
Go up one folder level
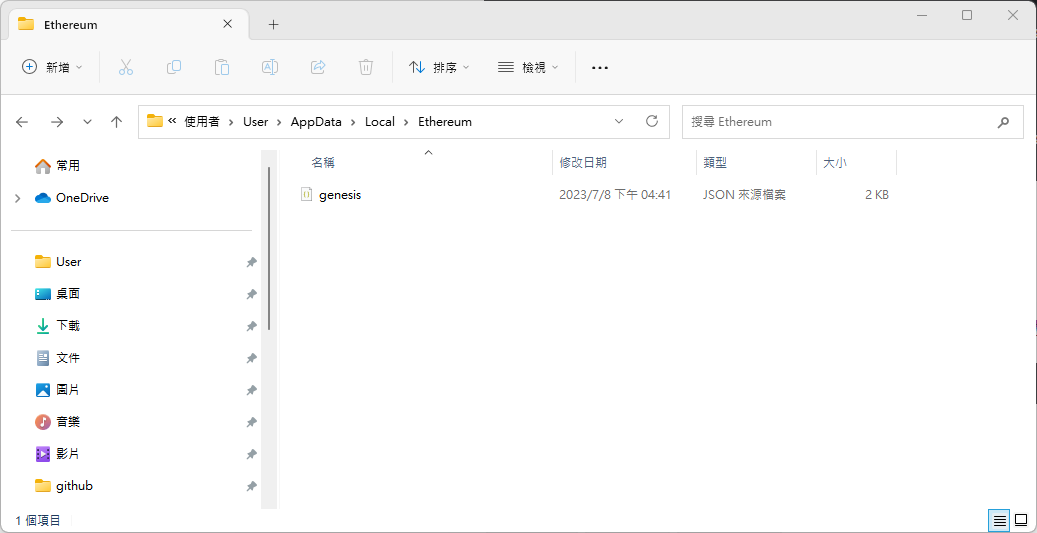click(116, 122)
